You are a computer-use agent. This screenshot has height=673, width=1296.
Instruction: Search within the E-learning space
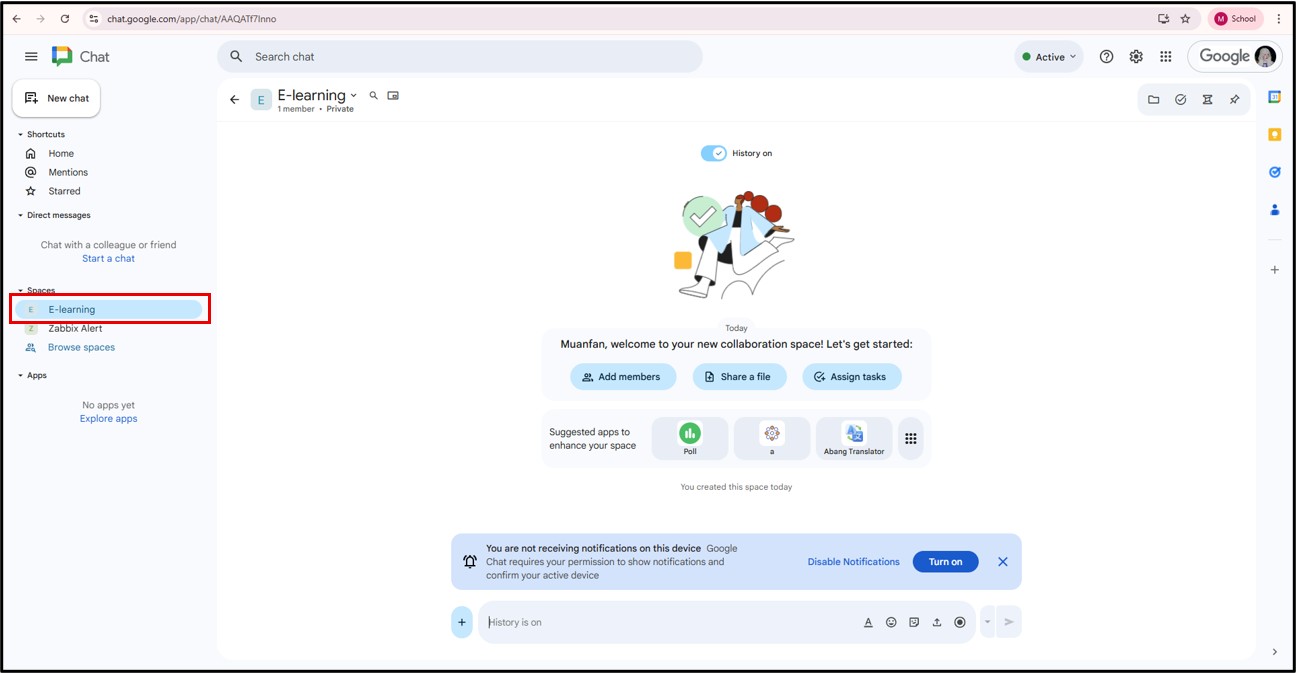tap(374, 96)
